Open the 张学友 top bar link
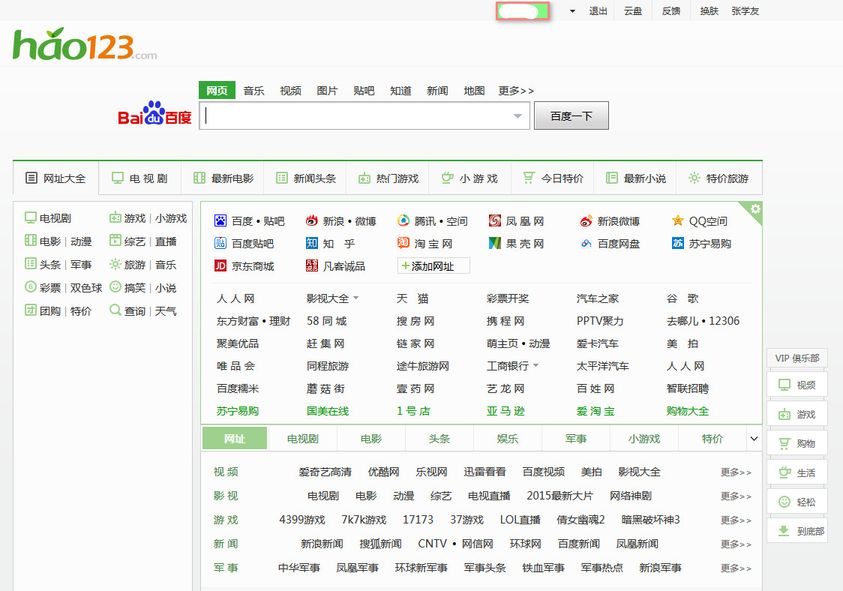Screen dimensions: 843x591 pyautogui.click(x=745, y=11)
